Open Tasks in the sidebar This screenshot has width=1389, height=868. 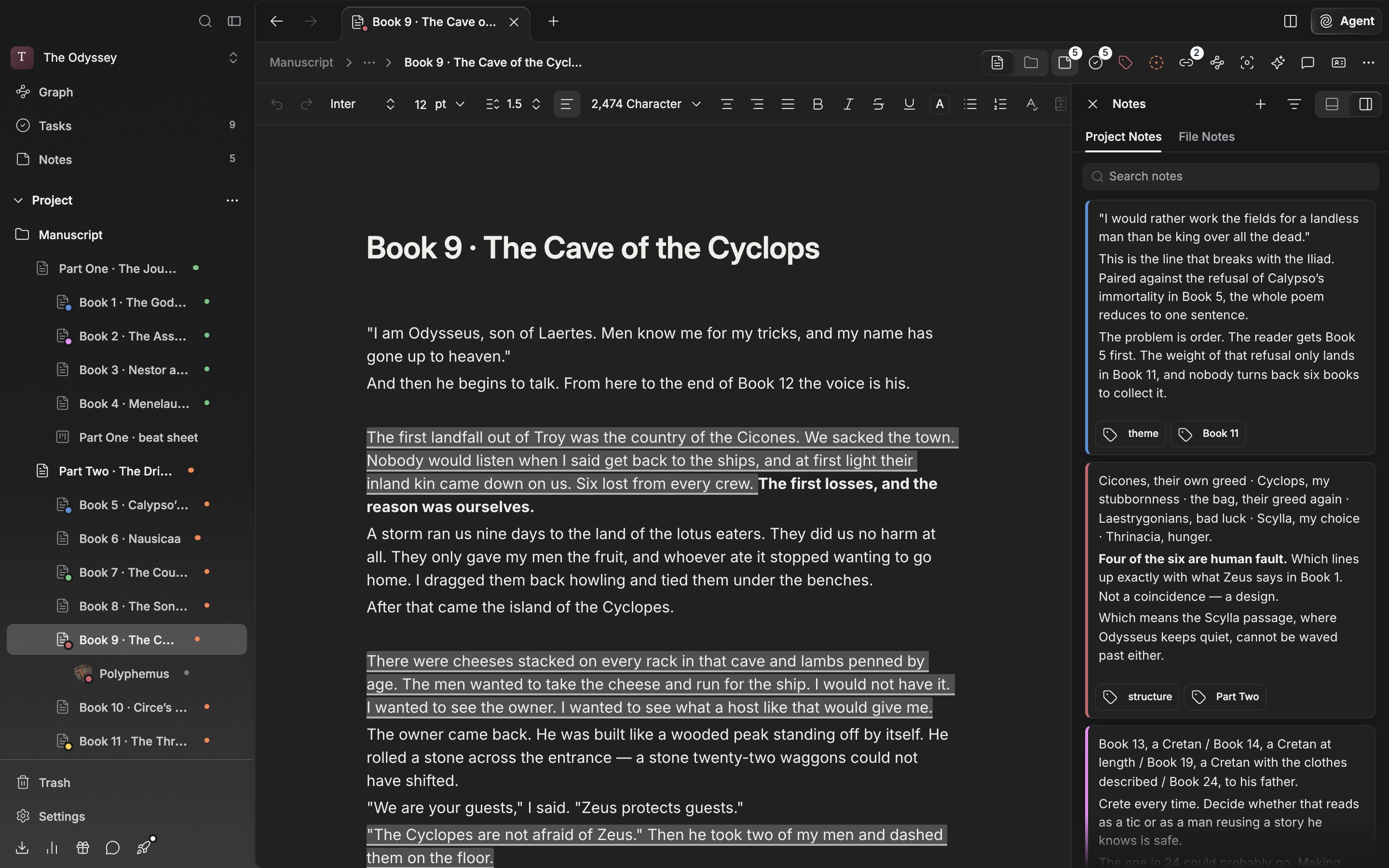126,126
